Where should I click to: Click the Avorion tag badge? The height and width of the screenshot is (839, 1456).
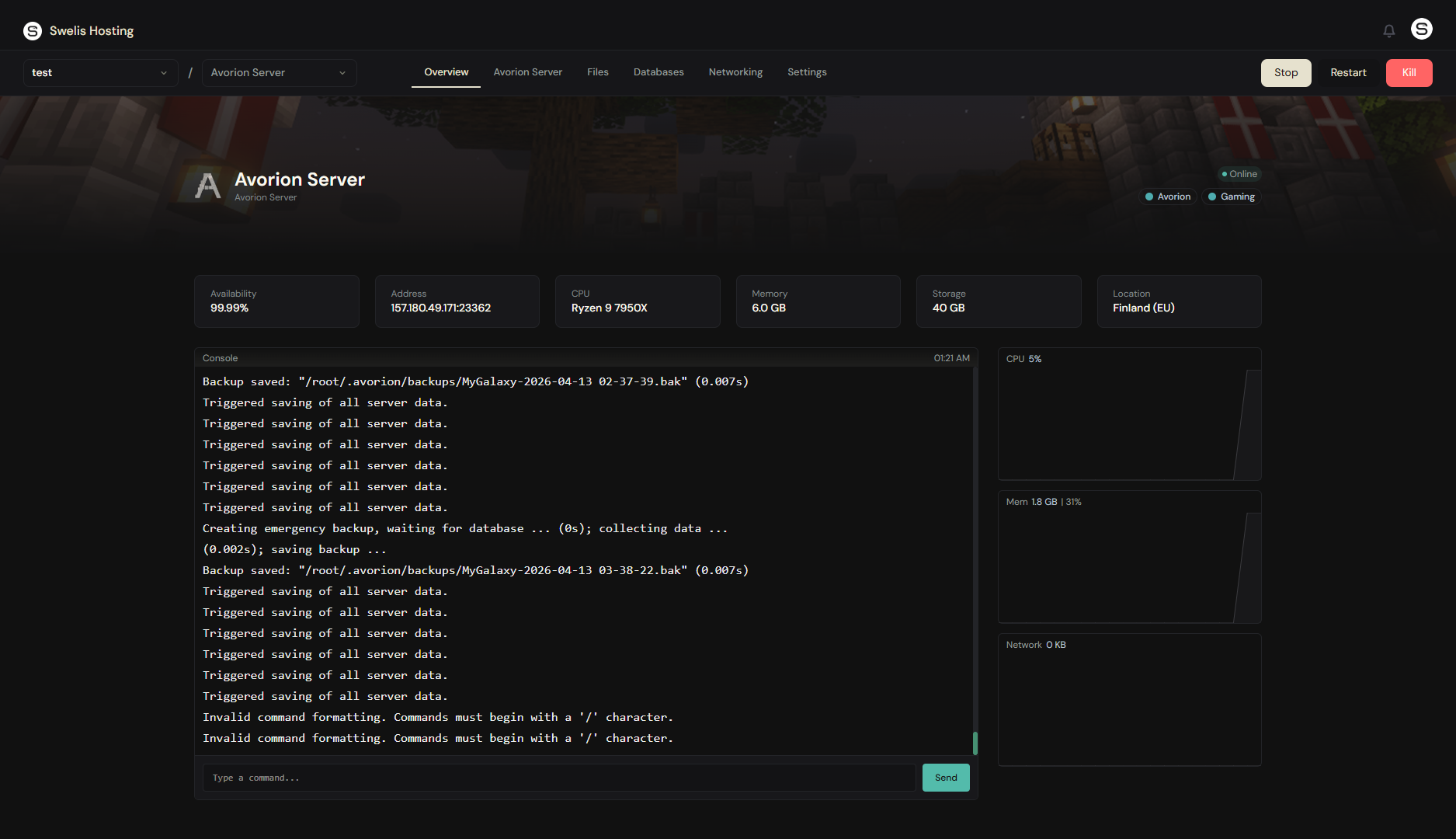tap(1167, 197)
